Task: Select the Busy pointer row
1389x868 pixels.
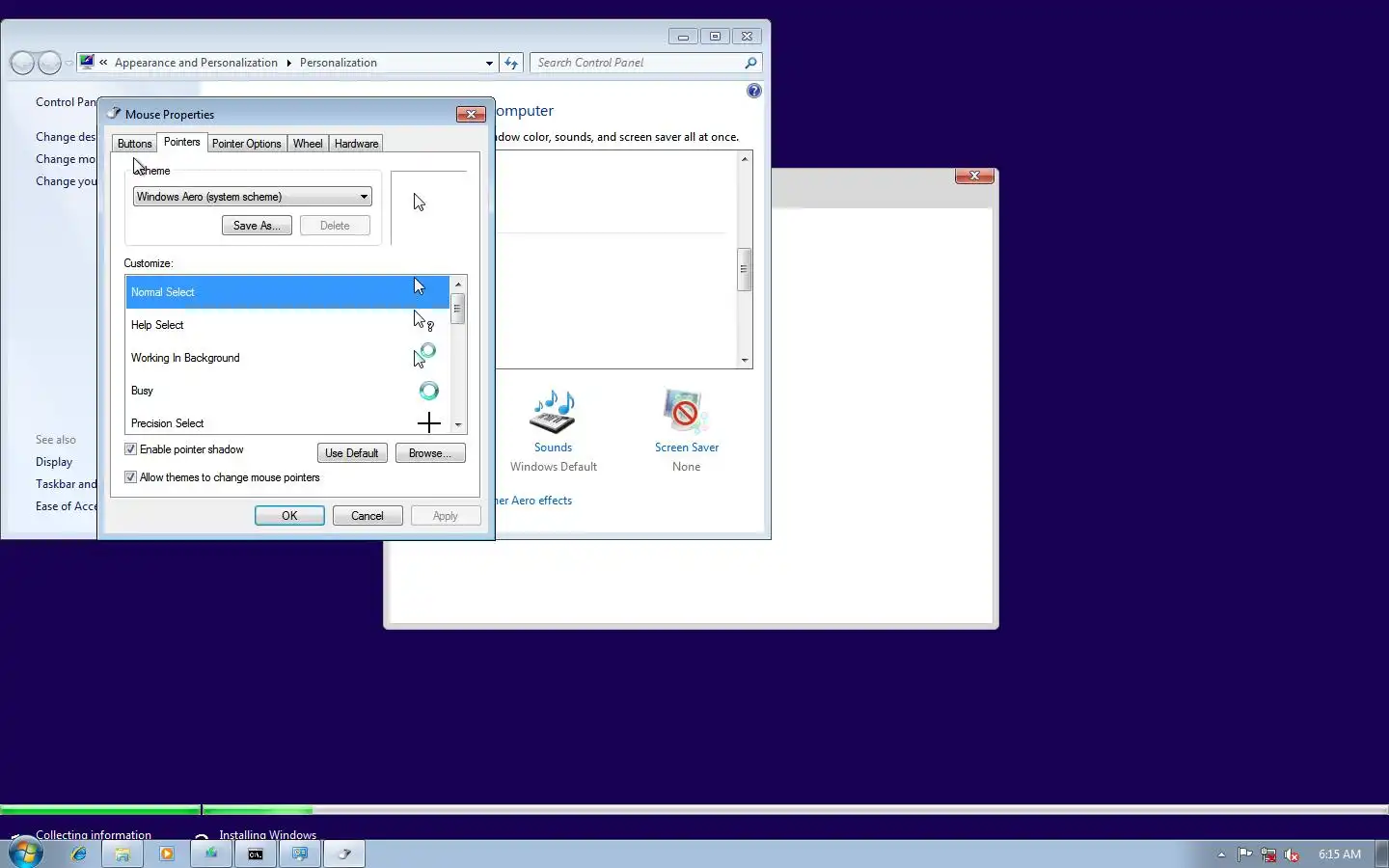Action: click(287, 391)
